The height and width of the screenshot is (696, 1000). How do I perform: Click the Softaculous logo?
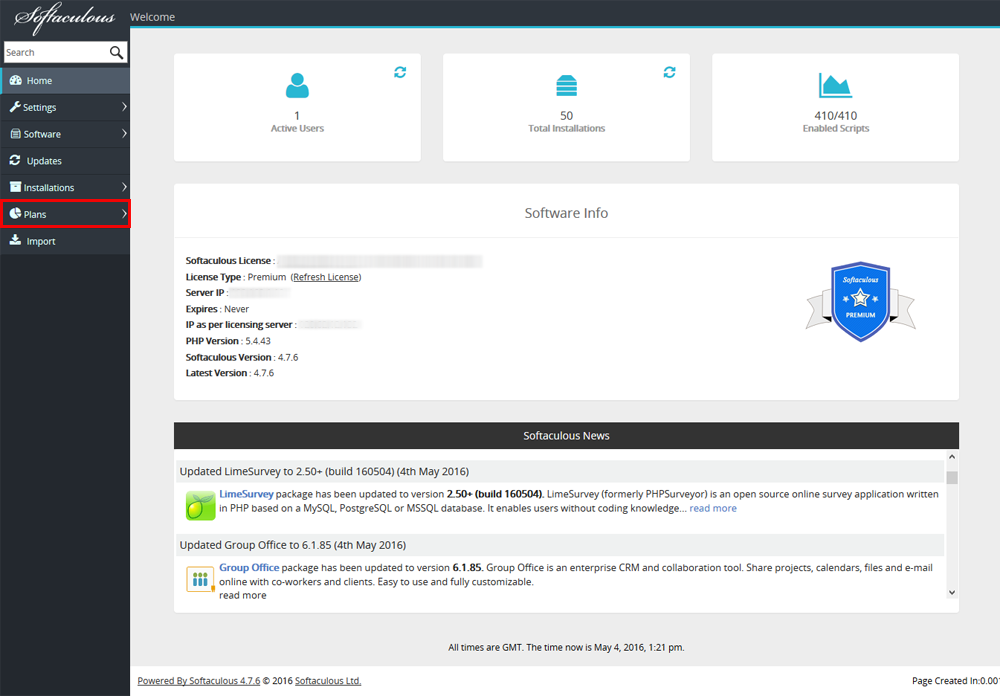point(65,19)
